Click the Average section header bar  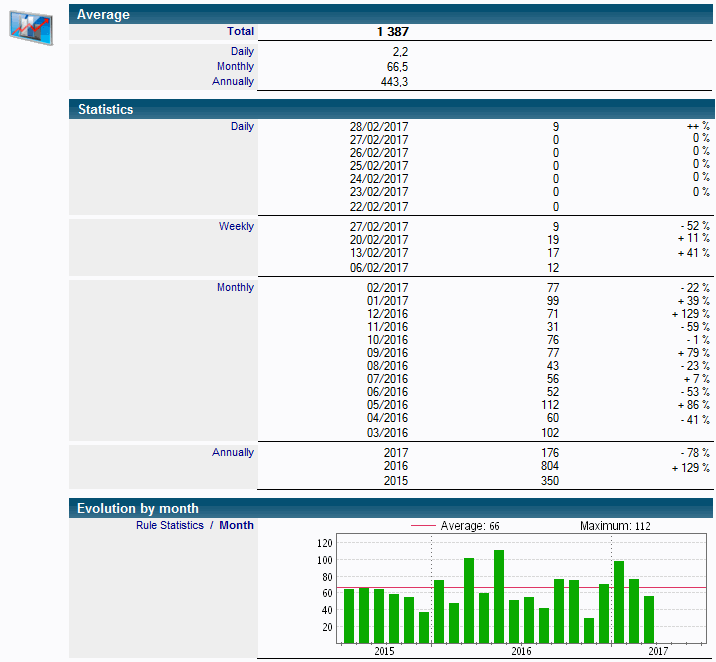pos(391,14)
